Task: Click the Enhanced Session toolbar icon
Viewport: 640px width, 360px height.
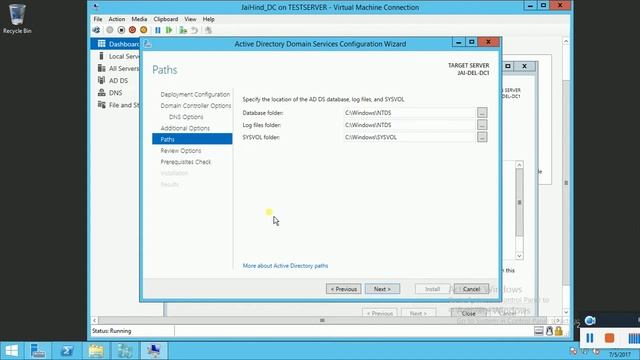Action: (208, 30)
